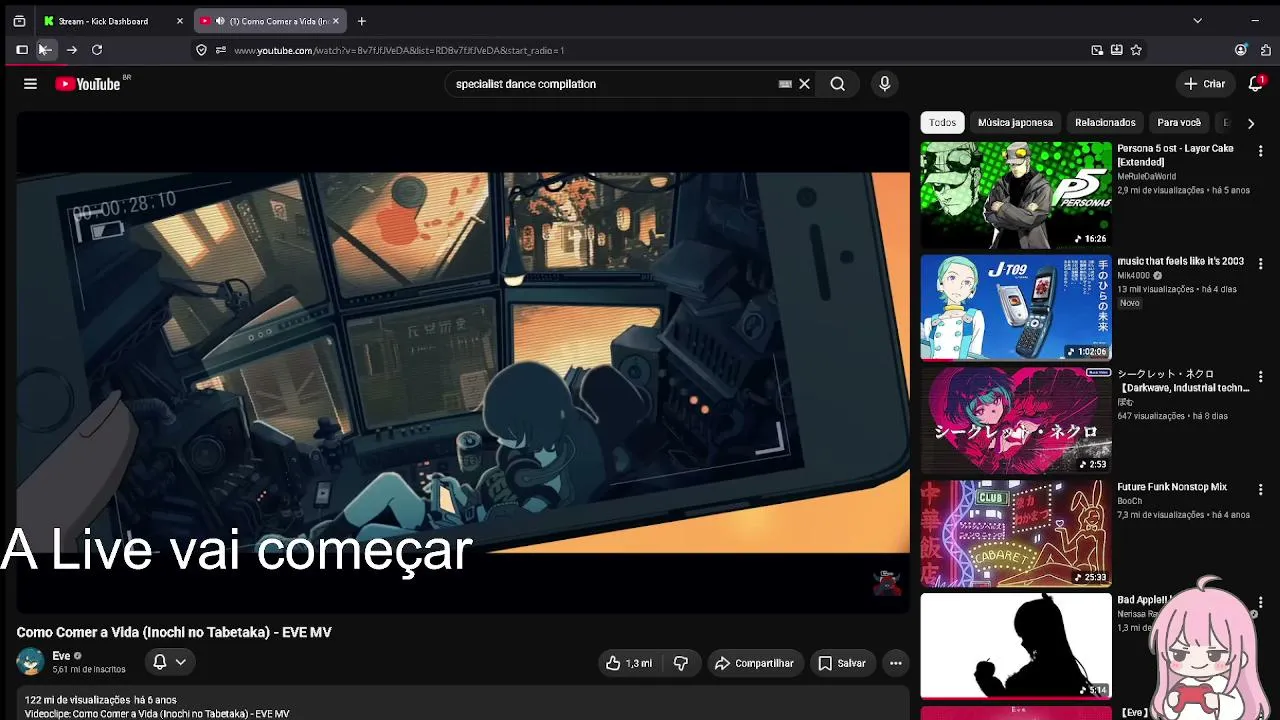Save the video with Salvar button

point(842,663)
